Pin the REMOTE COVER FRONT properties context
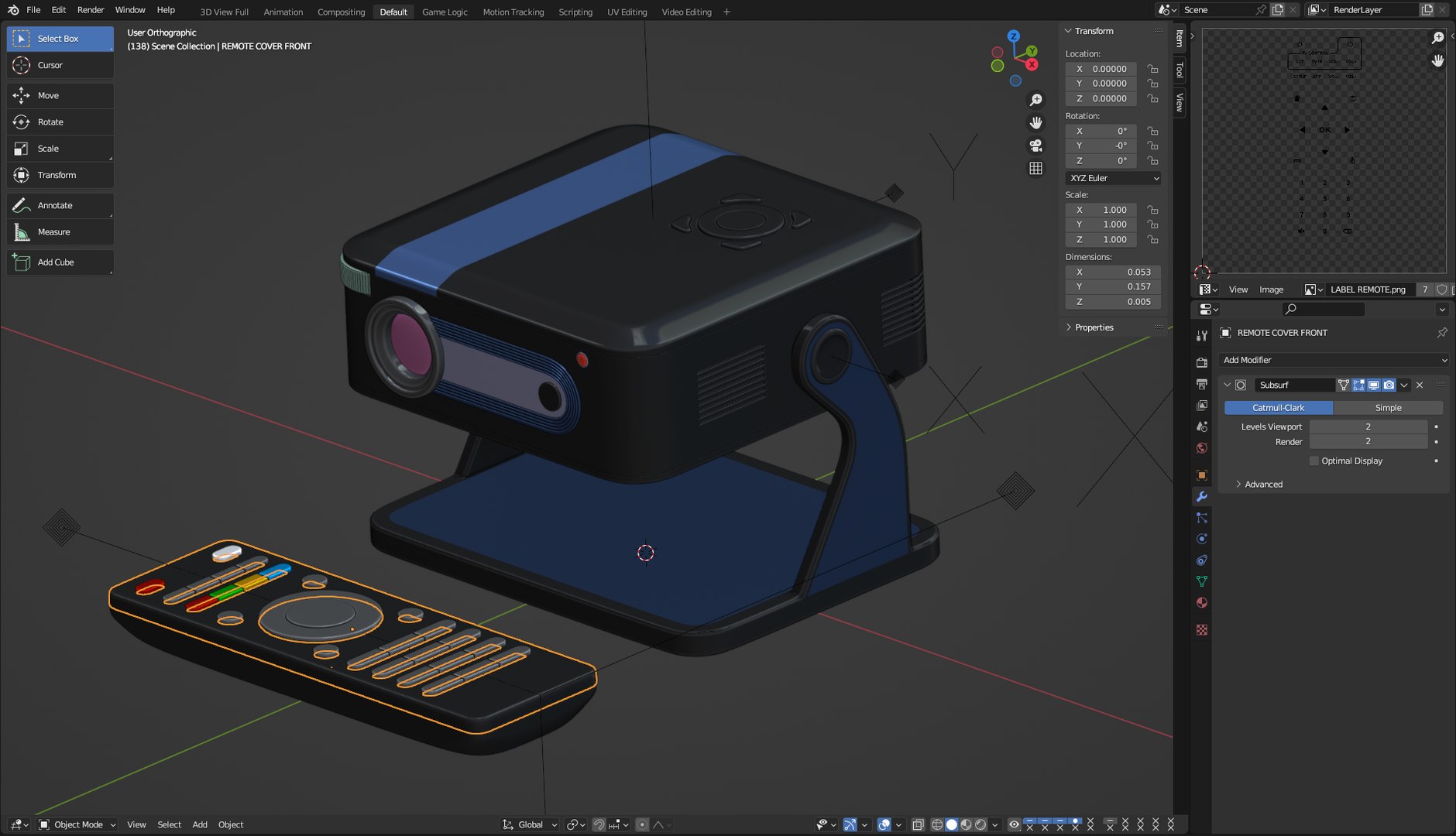This screenshot has height=836, width=1456. point(1442,333)
